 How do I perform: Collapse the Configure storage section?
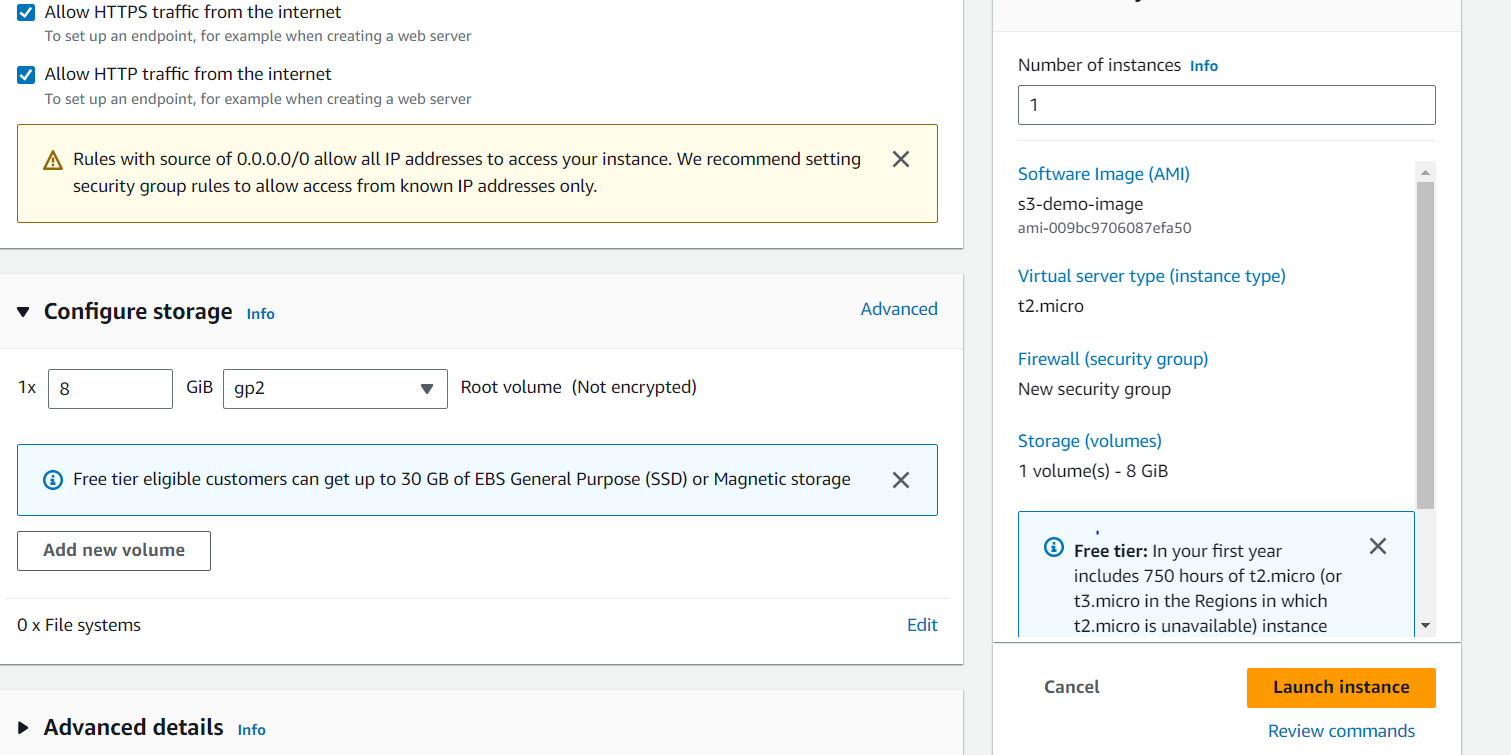point(23,312)
